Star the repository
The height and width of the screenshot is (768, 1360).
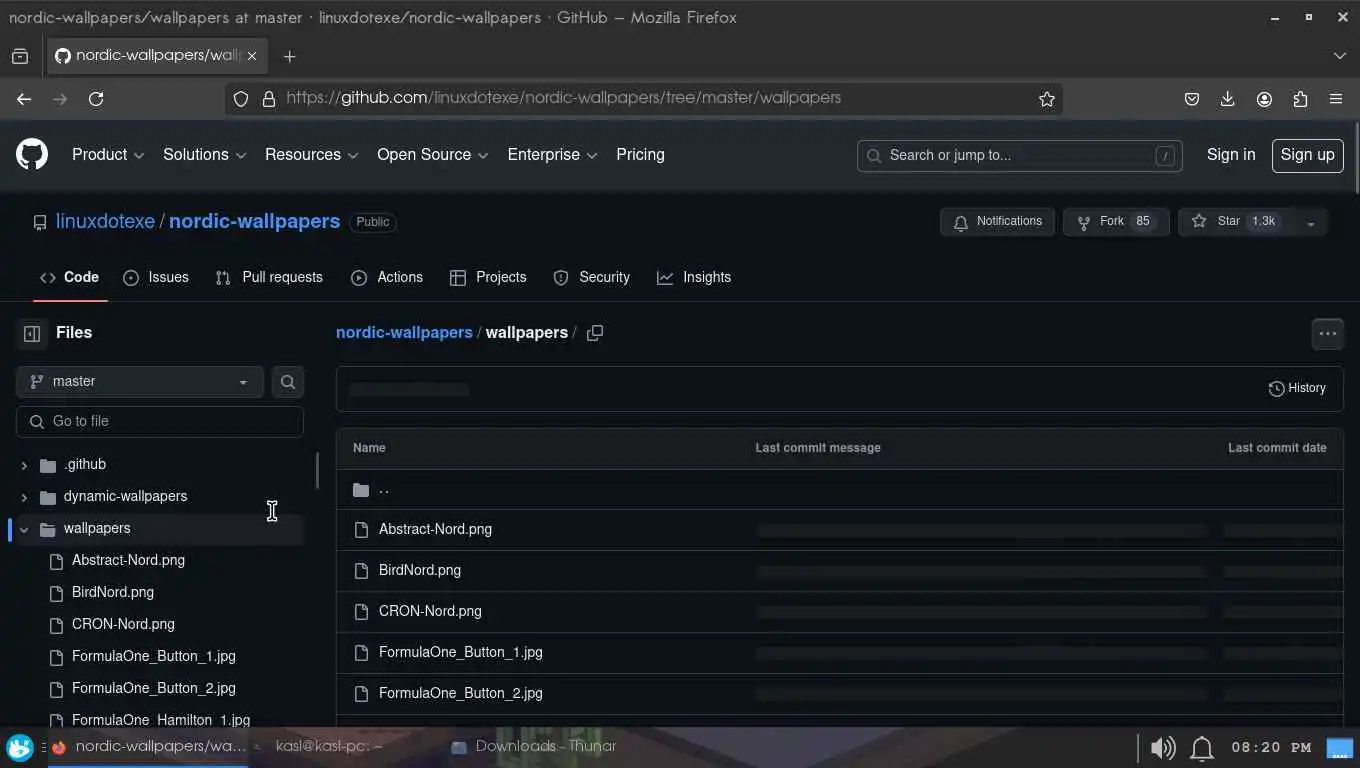click(1236, 222)
